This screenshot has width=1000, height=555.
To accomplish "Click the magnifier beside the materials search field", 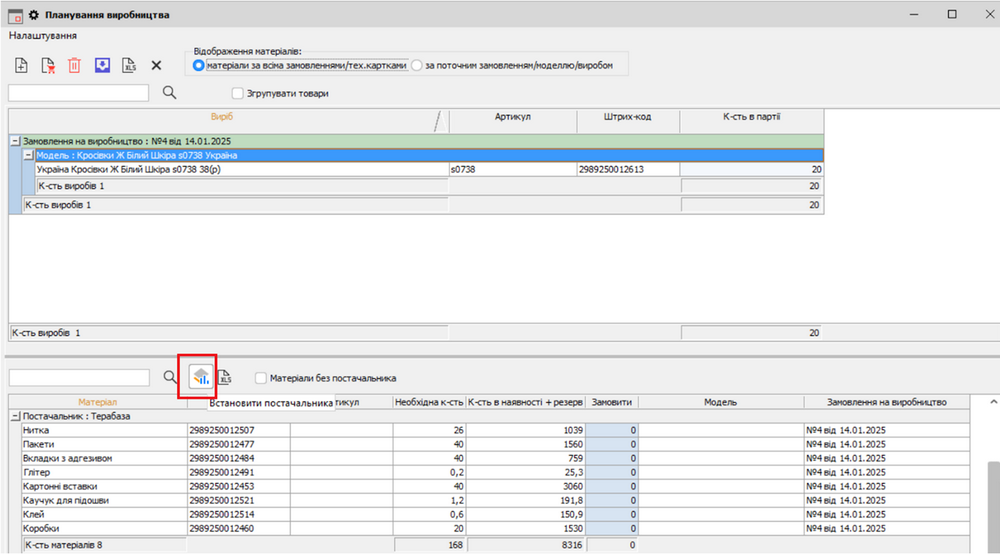I will coord(170,377).
